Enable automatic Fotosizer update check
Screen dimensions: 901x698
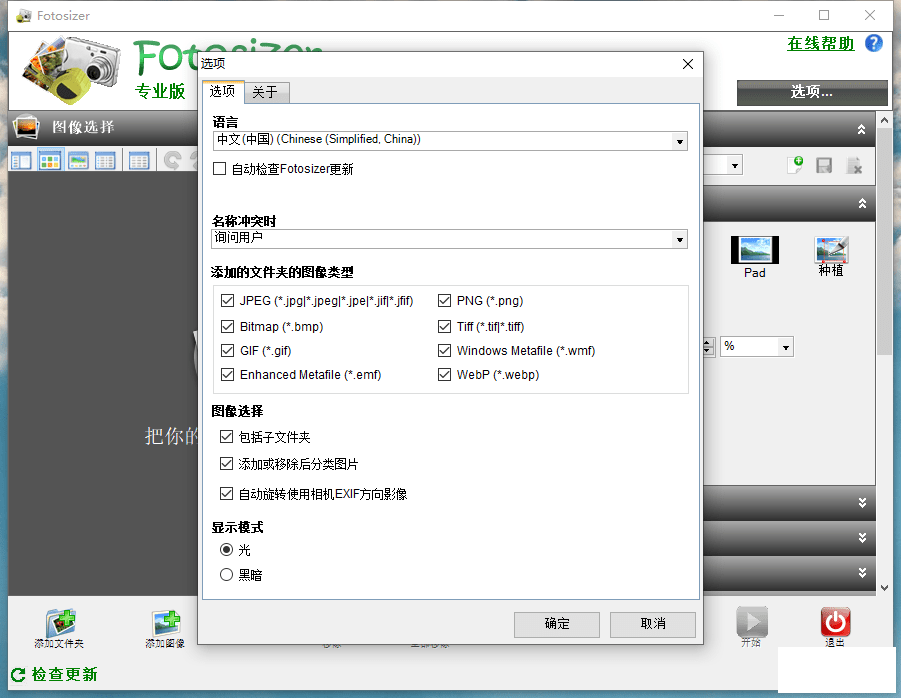click(x=220, y=168)
